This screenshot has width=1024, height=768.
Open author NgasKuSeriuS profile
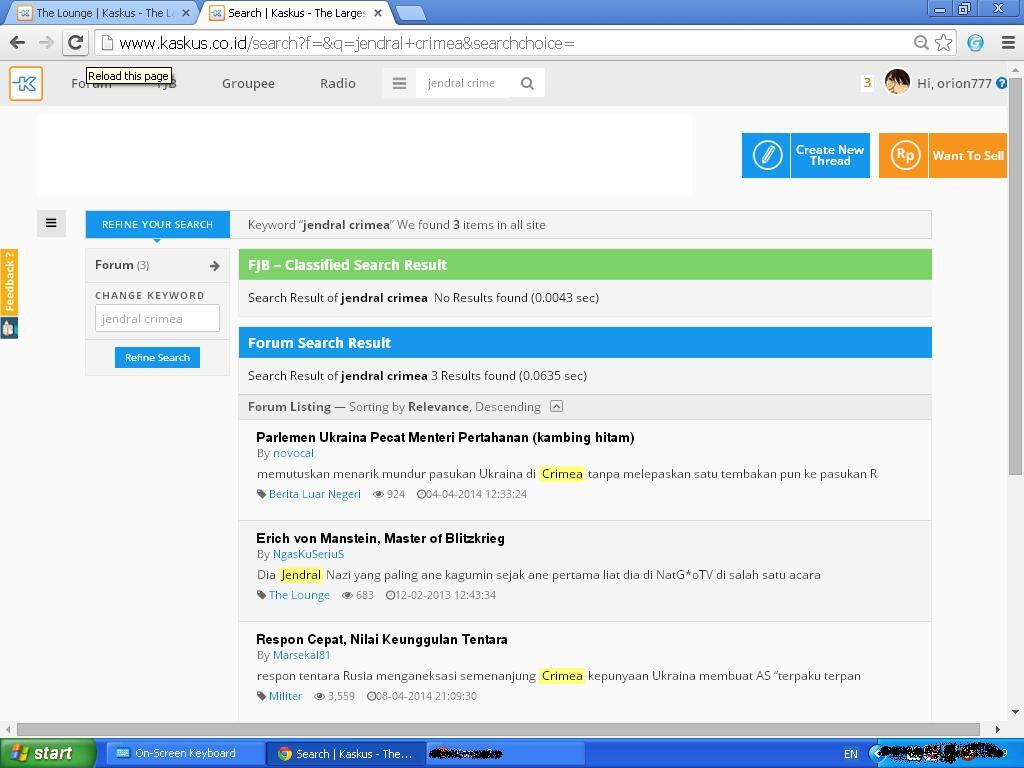coord(308,554)
